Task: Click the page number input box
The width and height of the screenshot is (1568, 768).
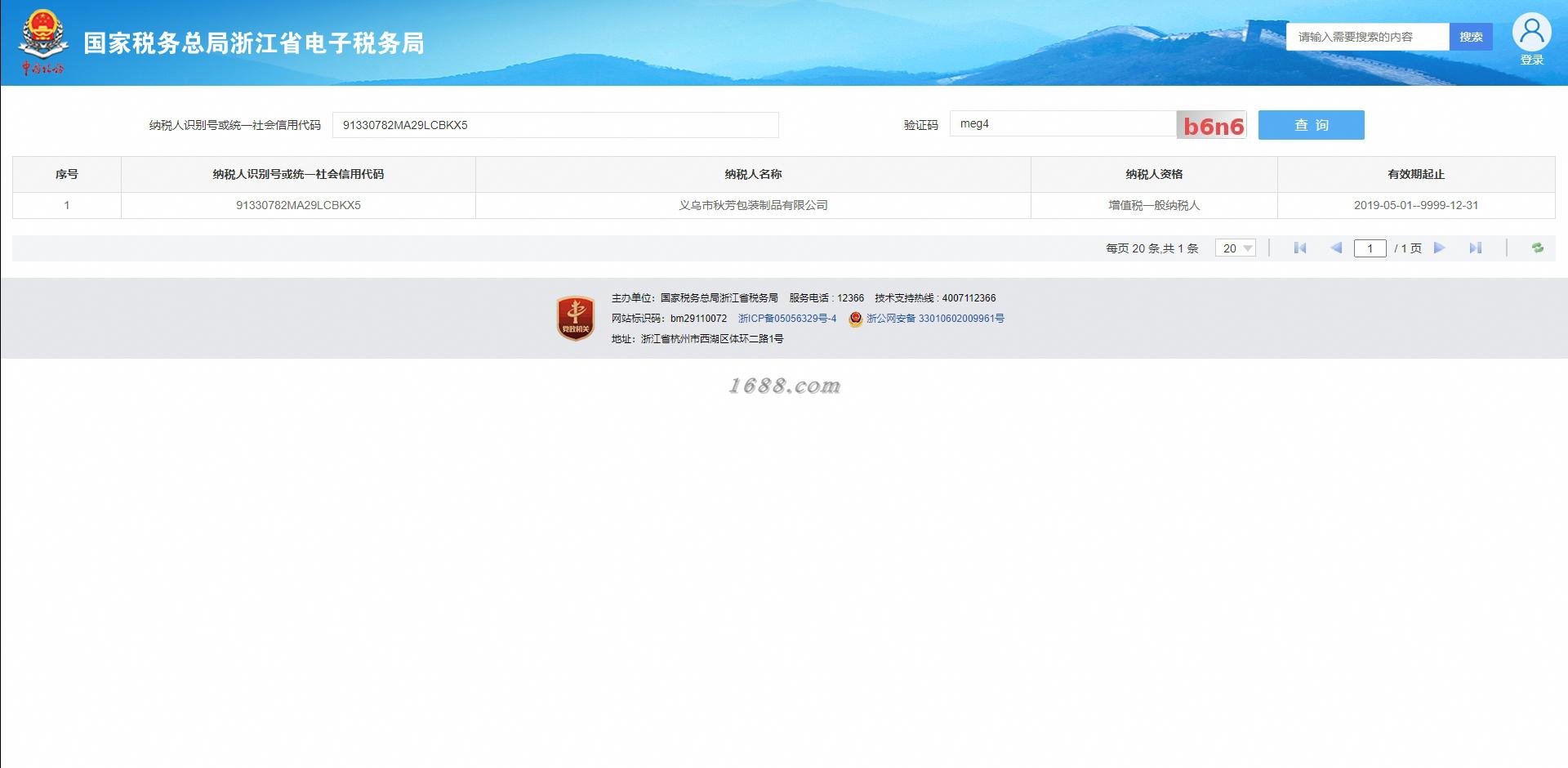Action: click(x=1370, y=248)
